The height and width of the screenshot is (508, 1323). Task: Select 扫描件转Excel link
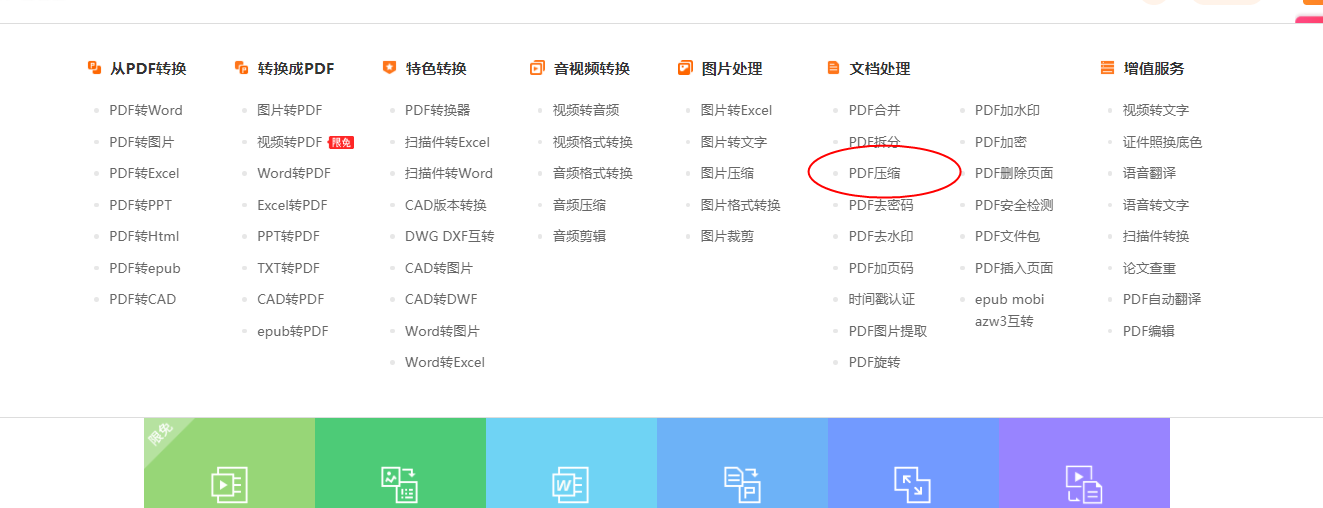(447, 142)
